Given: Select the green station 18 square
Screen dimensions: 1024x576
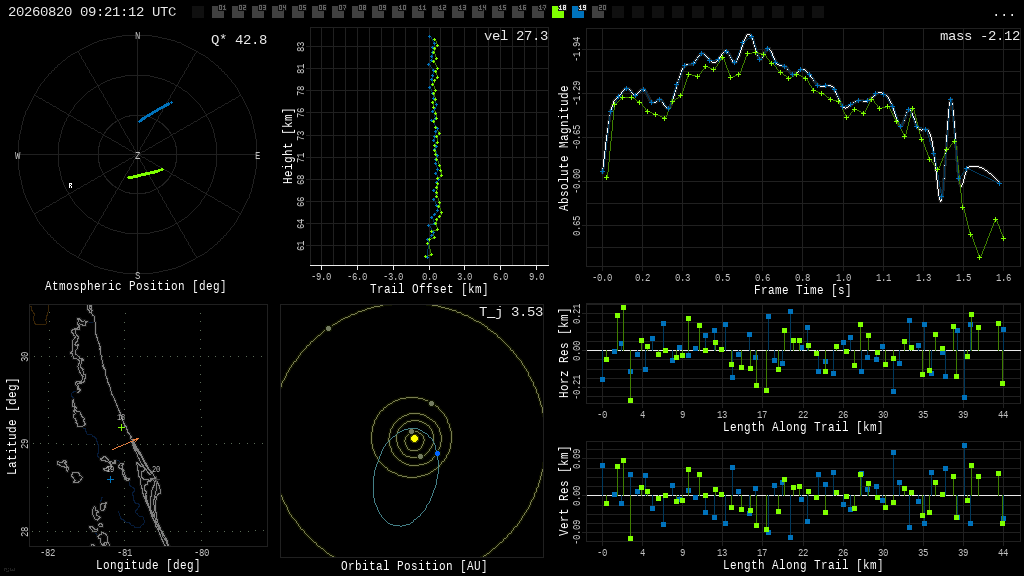Looking at the screenshot, I should pyautogui.click(x=558, y=12).
